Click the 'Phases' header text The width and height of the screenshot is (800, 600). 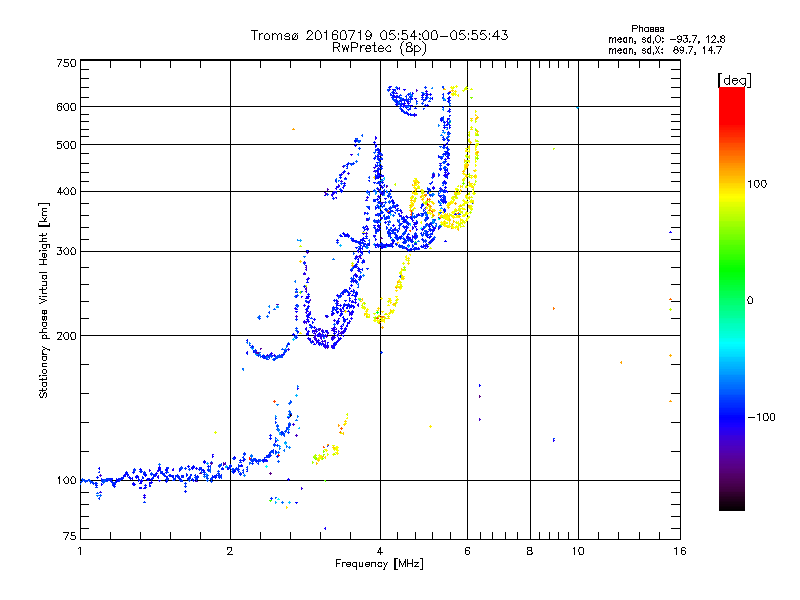[647, 29]
